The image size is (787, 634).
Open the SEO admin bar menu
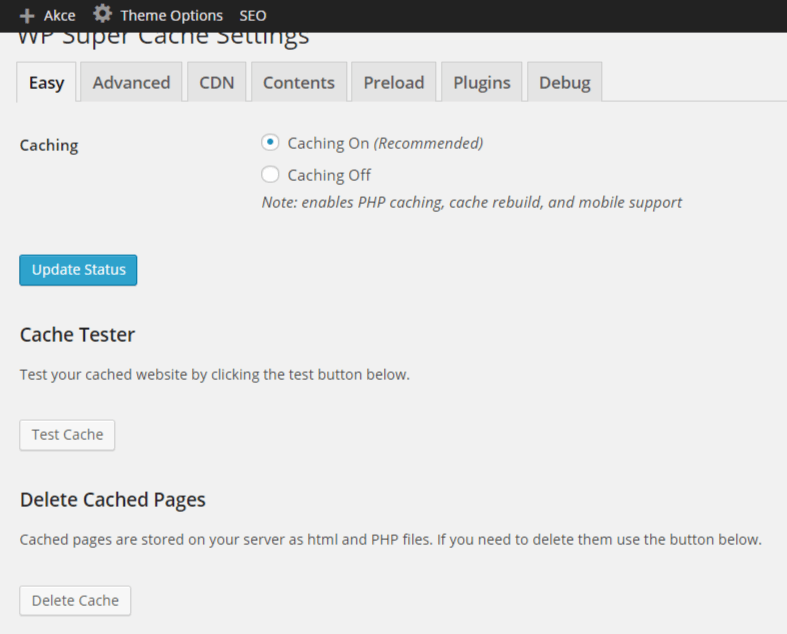pos(252,16)
